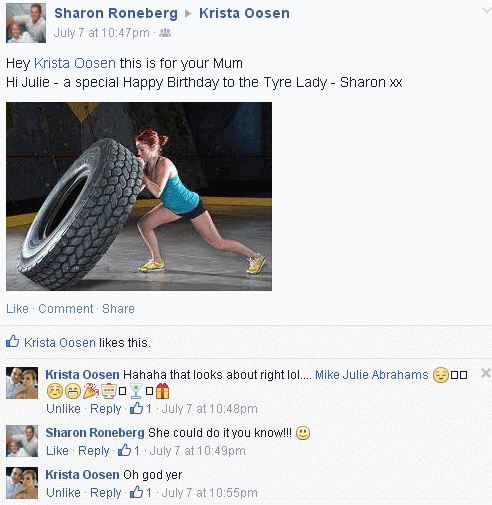
Task: Reply to Sharon Roneberg's comment
Action: tap(94, 451)
